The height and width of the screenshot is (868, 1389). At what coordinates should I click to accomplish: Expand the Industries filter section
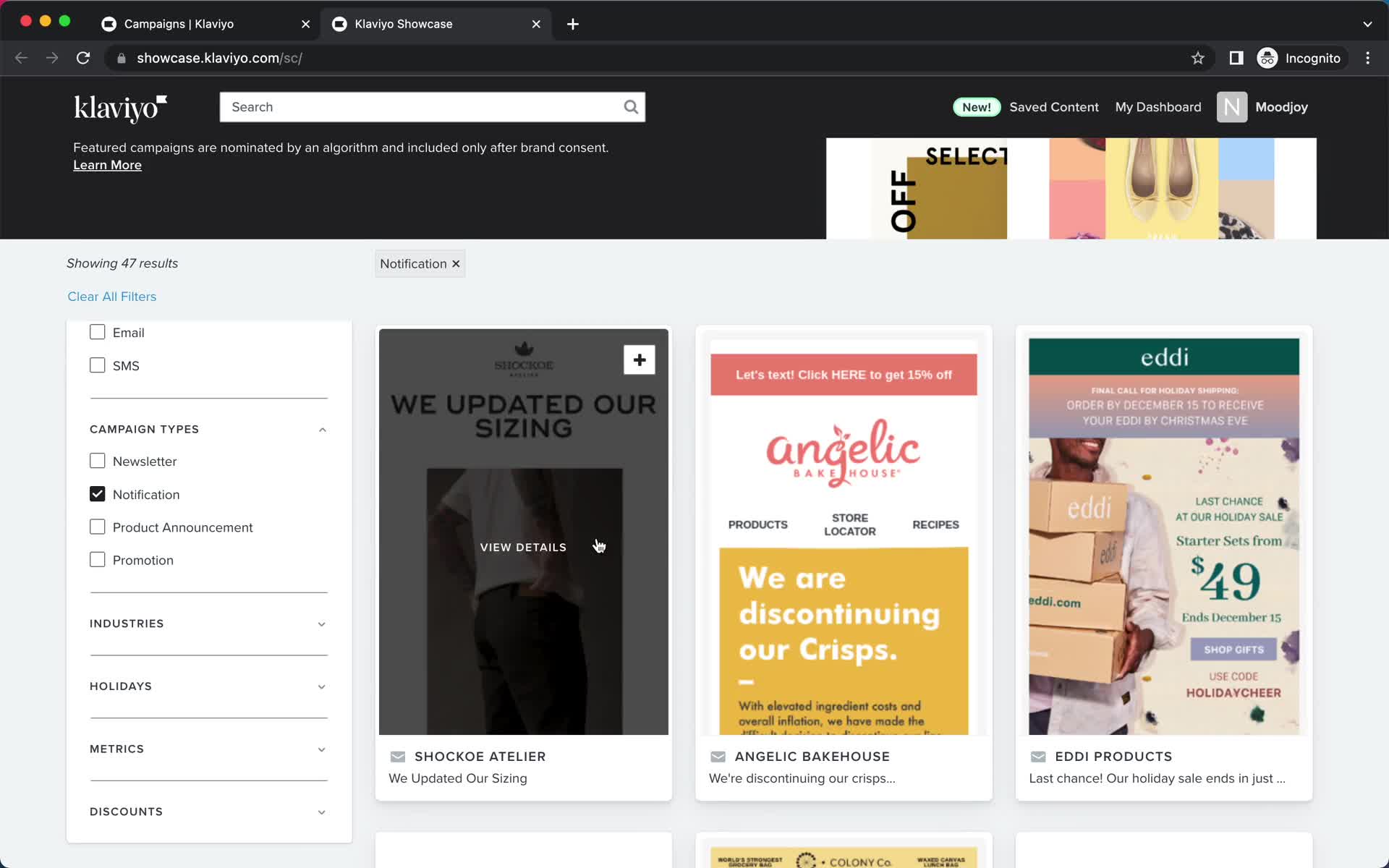pos(322,624)
